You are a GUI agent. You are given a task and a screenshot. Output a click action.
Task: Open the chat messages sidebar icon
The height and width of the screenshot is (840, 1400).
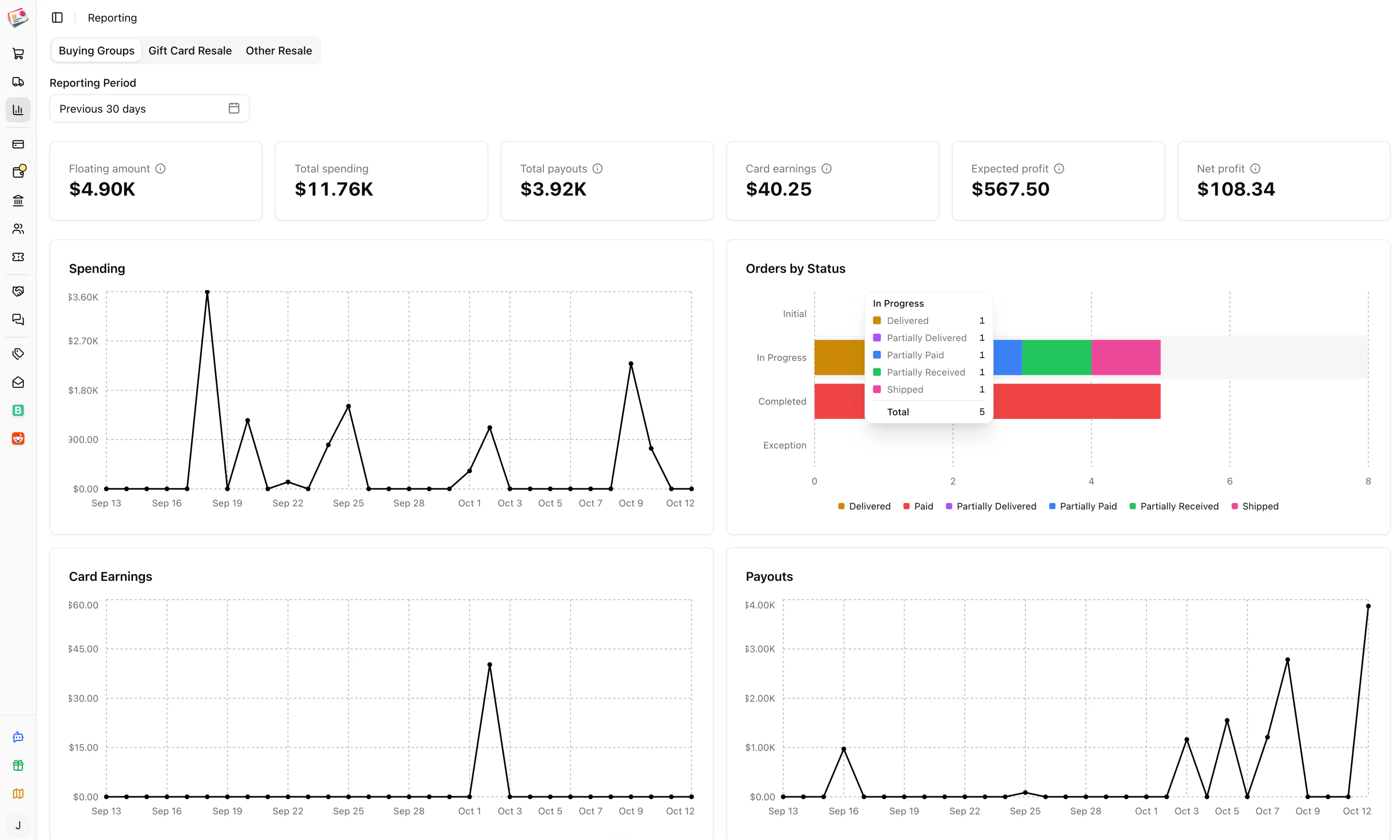[18, 320]
